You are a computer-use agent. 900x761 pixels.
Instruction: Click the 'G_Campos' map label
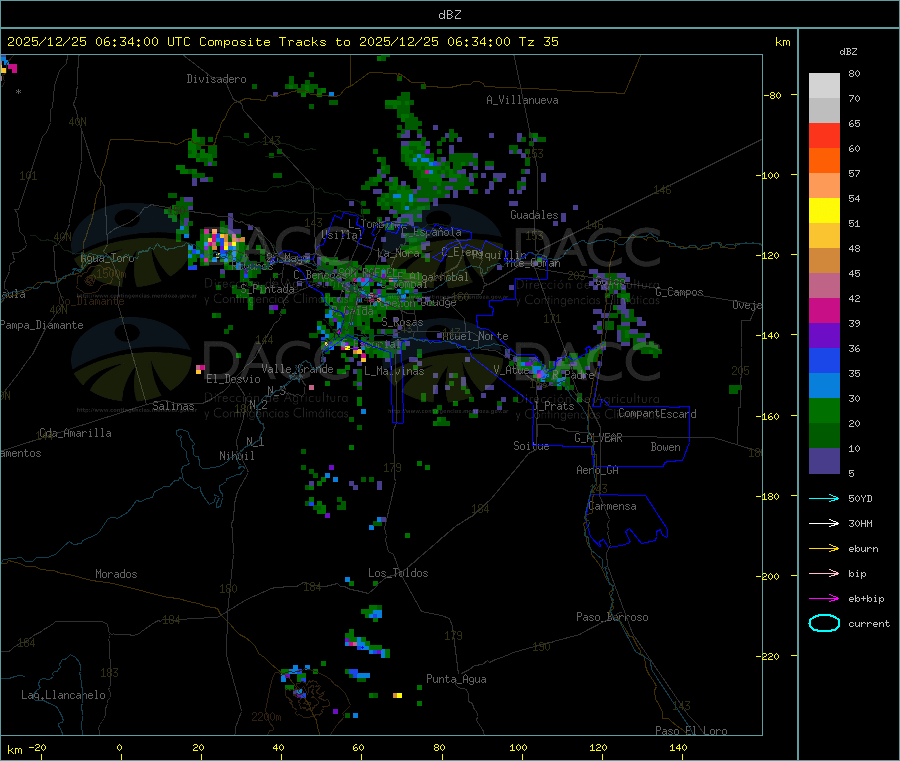(x=680, y=292)
